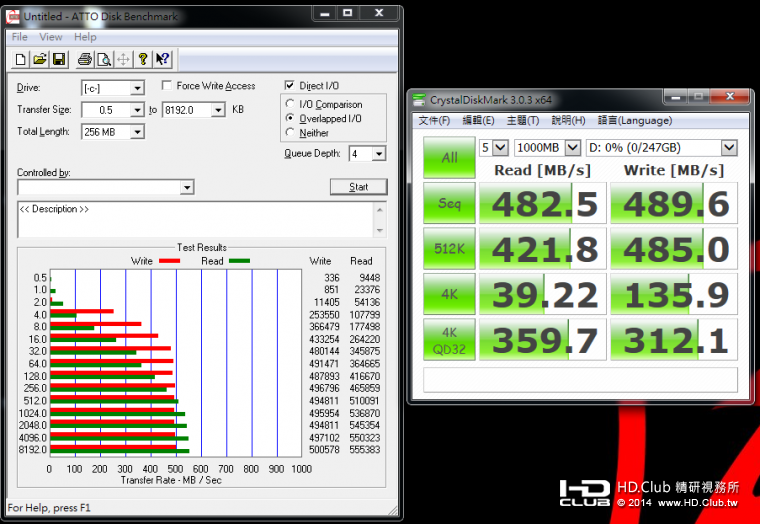
Task: Click the Start button in ATTO
Action: point(359,187)
